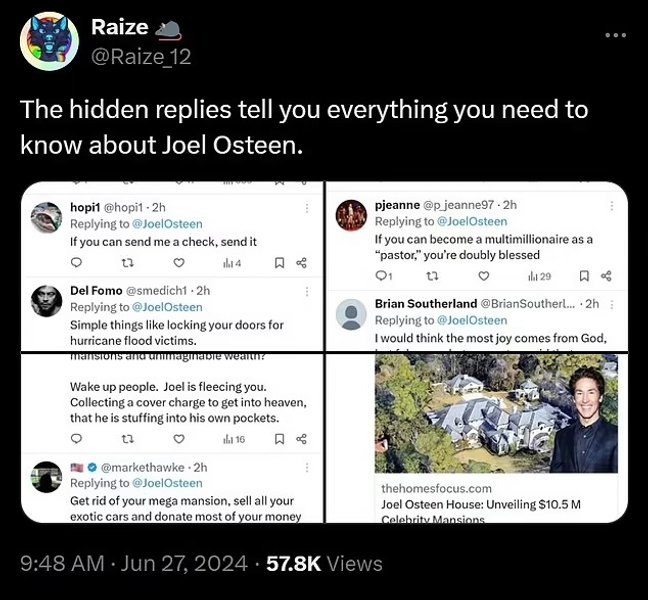Image resolution: width=648 pixels, height=600 pixels.
Task: Like hopi1's reply with the heart icon
Action: point(179,263)
